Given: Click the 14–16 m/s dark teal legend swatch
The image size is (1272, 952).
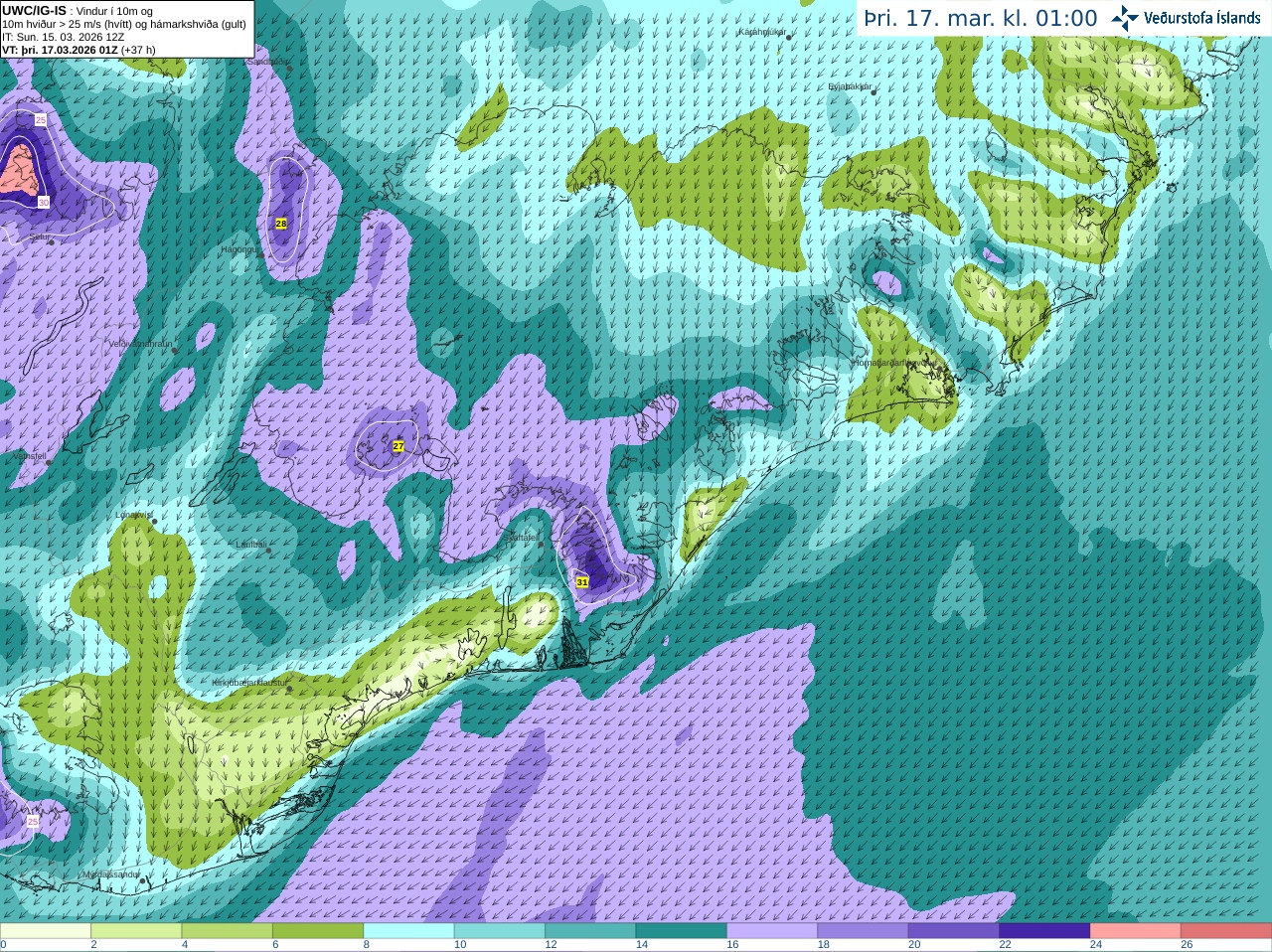Looking at the screenshot, I should [x=682, y=931].
